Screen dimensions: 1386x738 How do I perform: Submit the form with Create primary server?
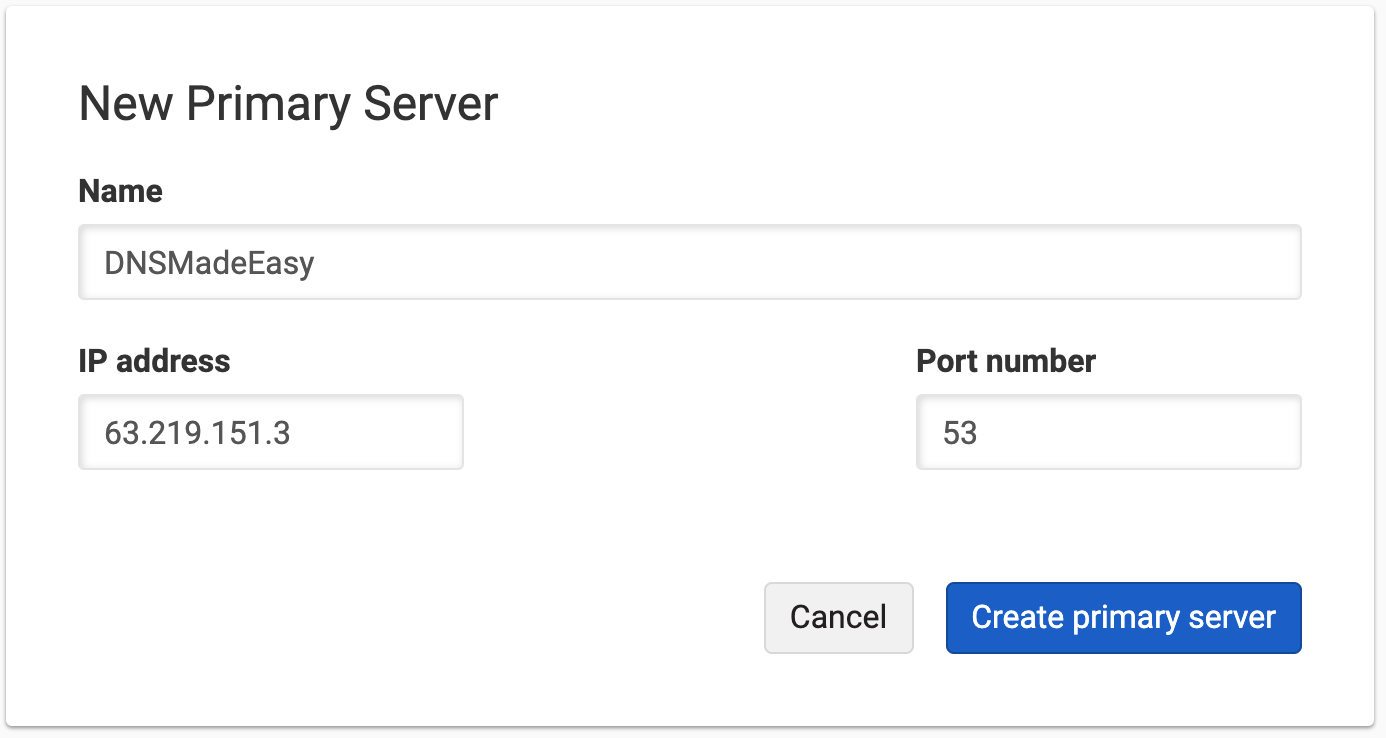coord(1123,617)
